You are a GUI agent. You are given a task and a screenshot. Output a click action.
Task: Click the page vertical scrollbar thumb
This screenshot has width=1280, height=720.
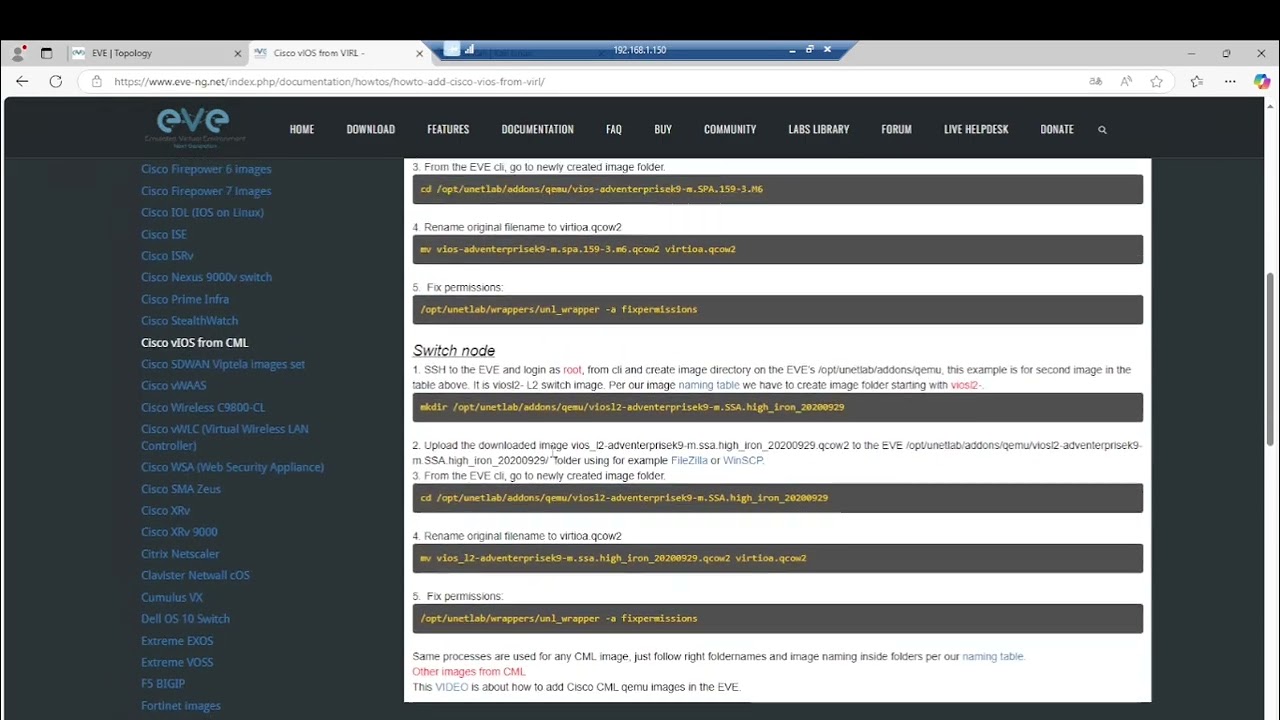coord(1271,359)
